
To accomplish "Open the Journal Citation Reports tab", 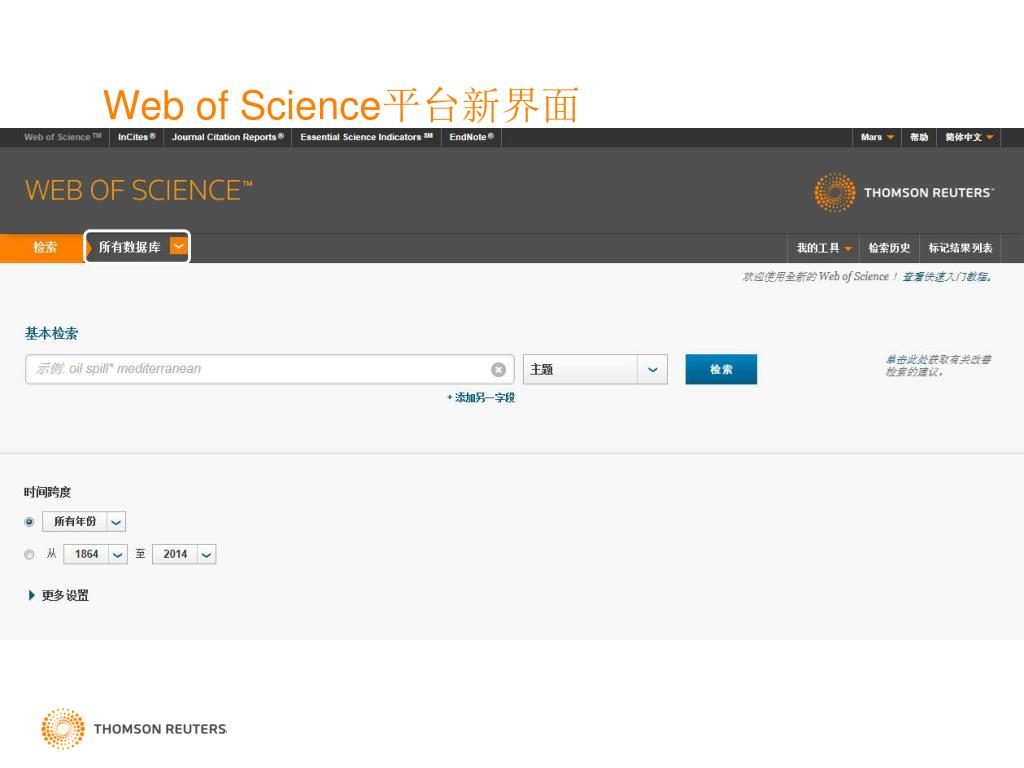I will click(x=227, y=137).
